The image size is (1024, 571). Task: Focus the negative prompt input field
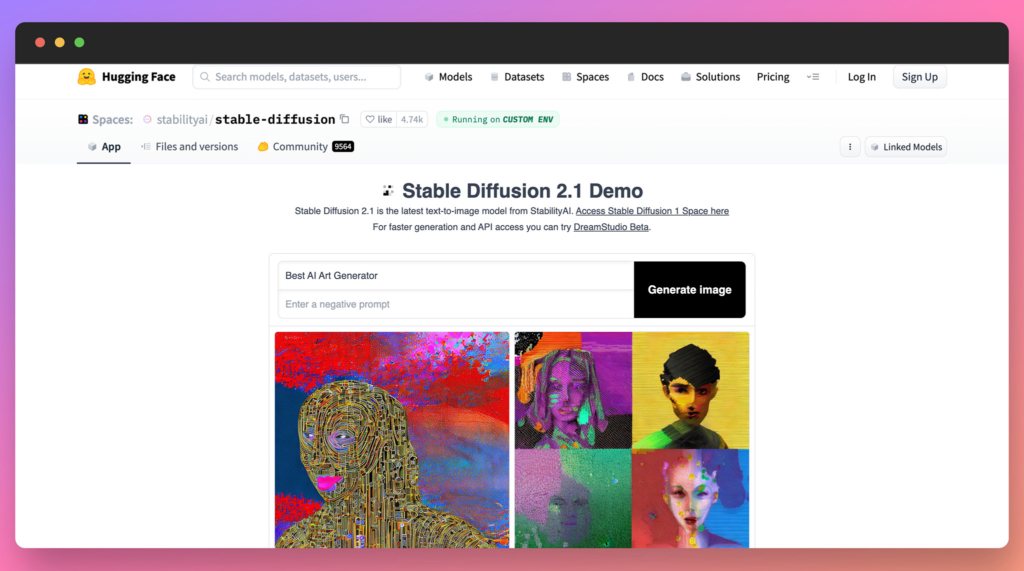(x=456, y=304)
